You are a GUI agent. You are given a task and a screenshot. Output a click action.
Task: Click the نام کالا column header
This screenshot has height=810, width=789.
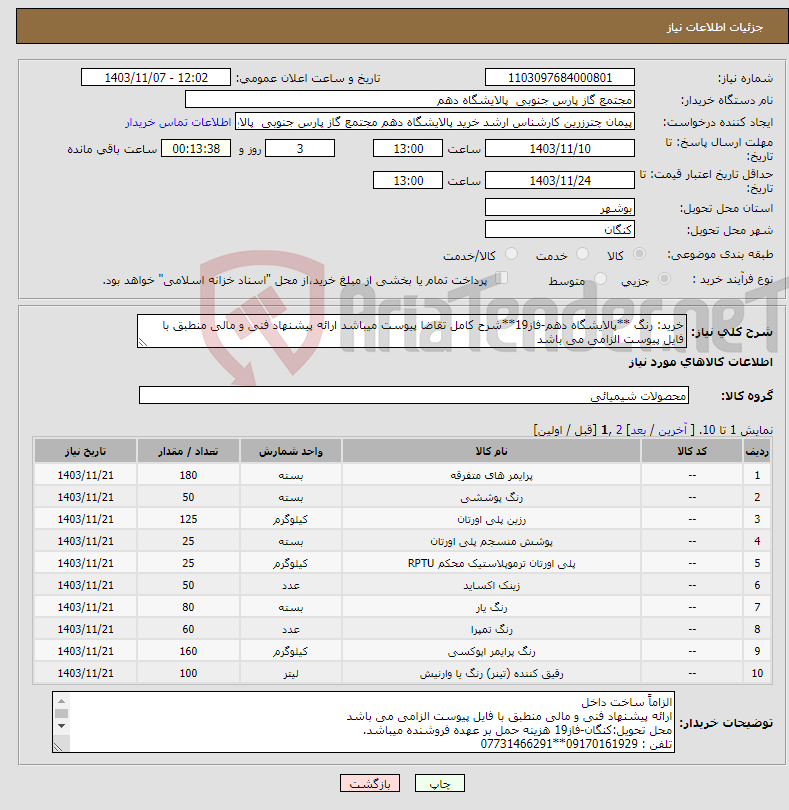tap(491, 451)
